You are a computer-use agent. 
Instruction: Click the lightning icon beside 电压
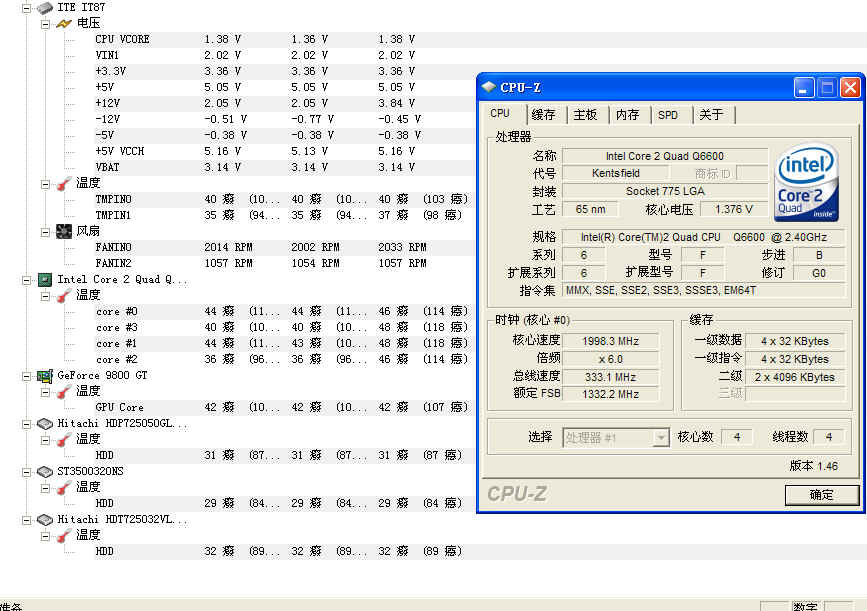(64, 24)
